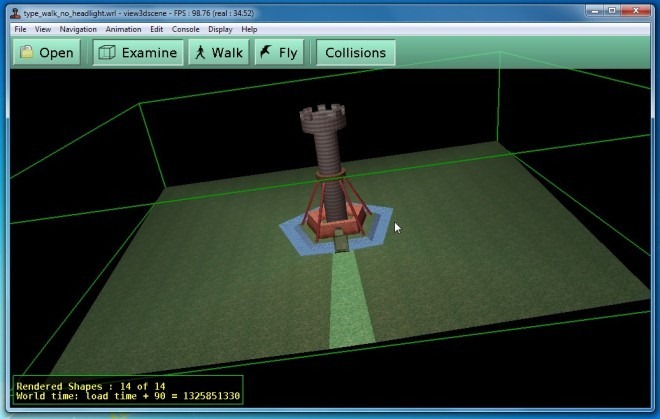Close the view3dscene window
This screenshot has width=660, height=419.
(x=636, y=11)
